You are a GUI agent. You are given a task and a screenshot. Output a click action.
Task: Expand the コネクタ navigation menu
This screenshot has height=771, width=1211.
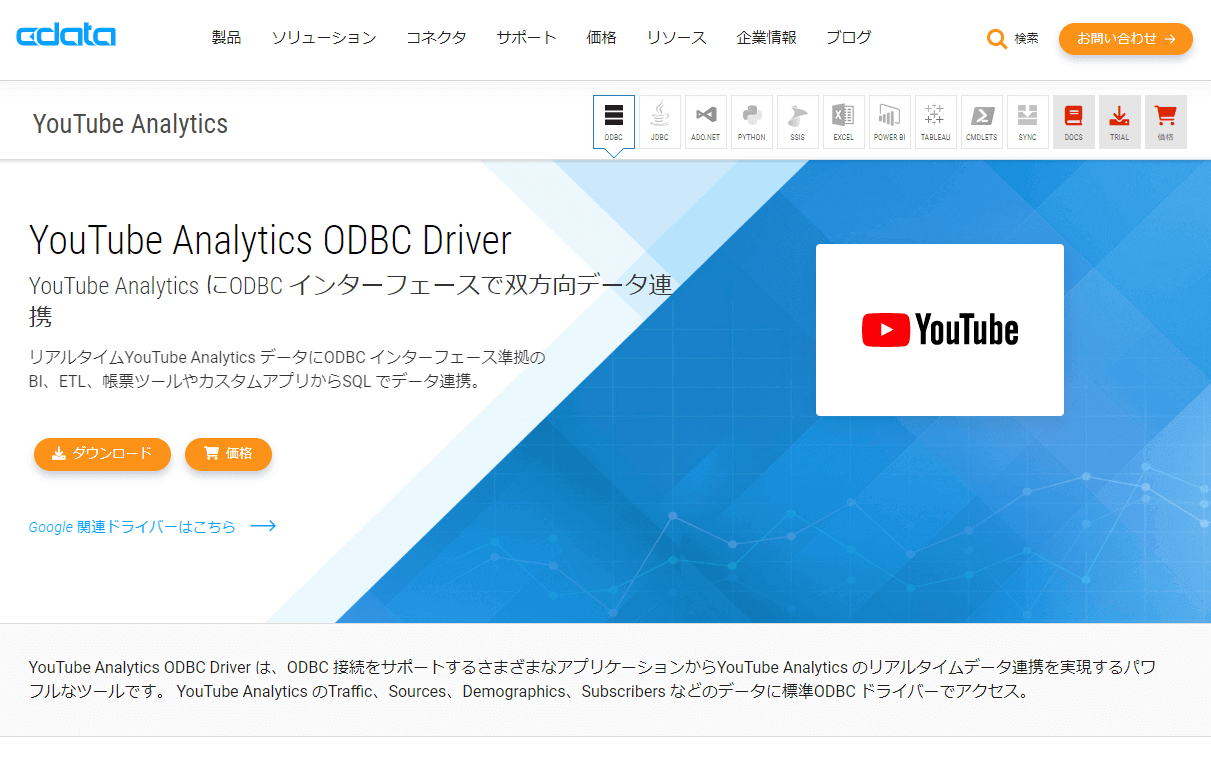point(436,38)
